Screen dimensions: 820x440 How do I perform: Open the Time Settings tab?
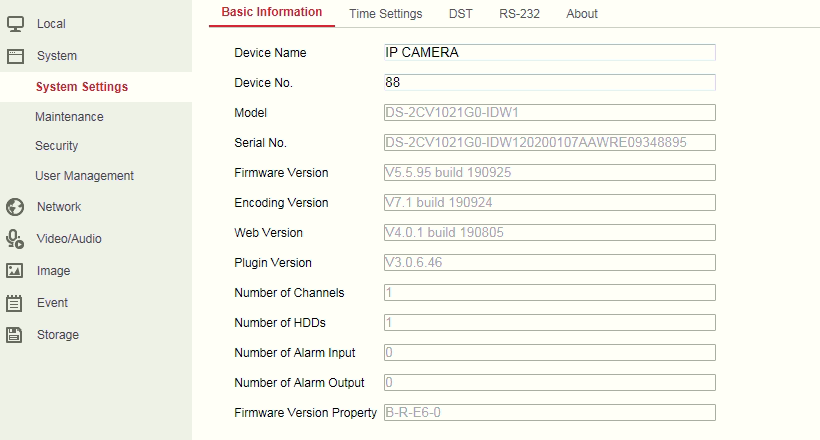pos(385,14)
